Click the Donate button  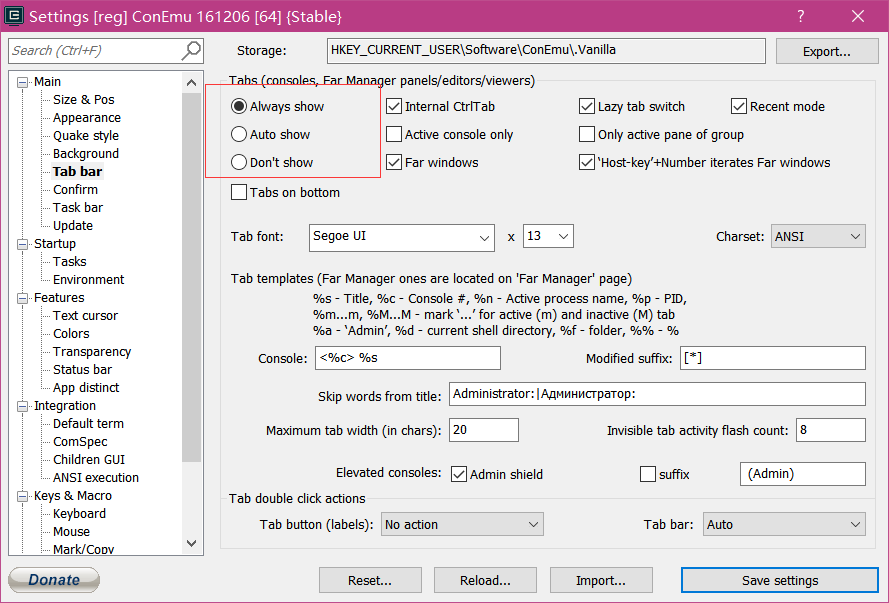pyautogui.click(x=54, y=580)
